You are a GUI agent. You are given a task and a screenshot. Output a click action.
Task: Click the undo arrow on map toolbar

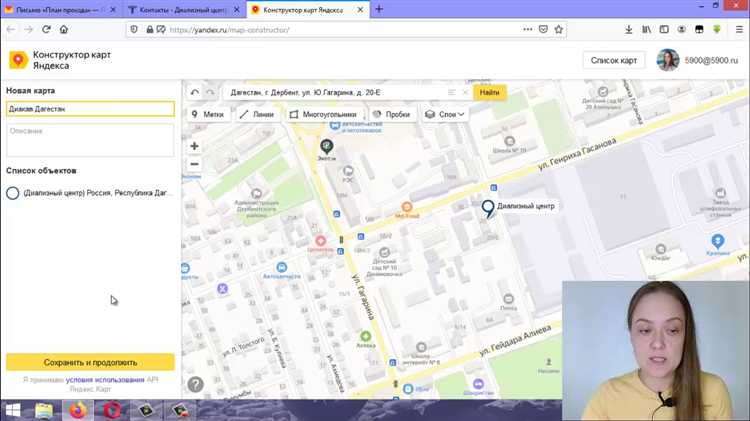coord(195,92)
